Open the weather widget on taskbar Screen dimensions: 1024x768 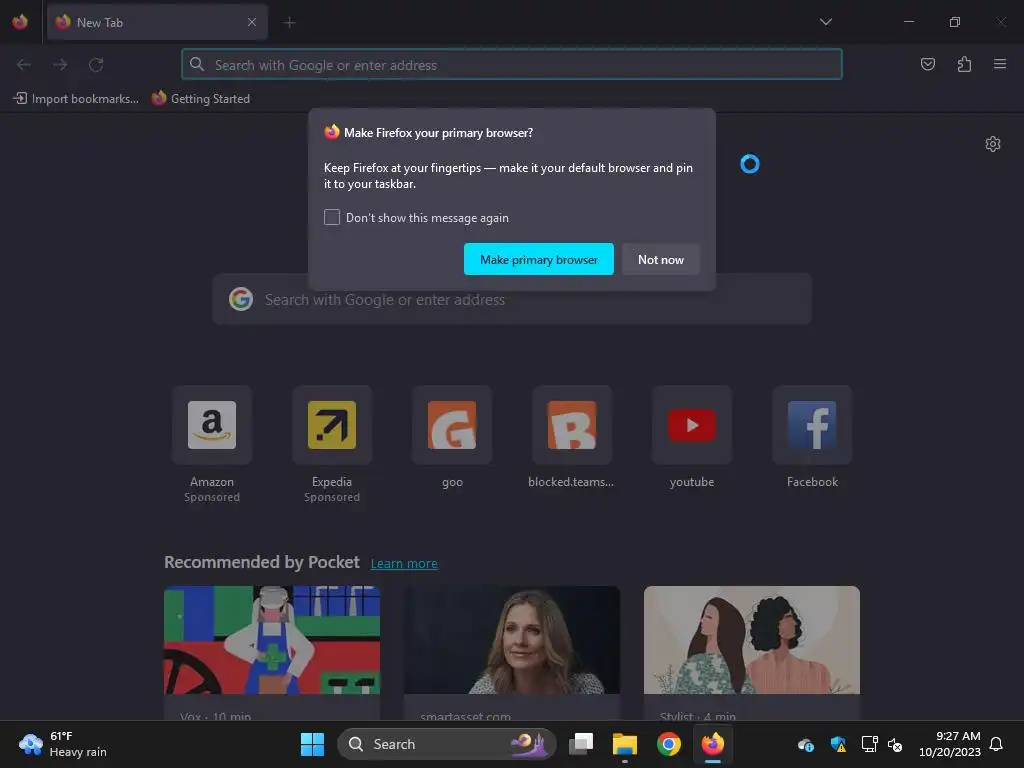click(63, 744)
